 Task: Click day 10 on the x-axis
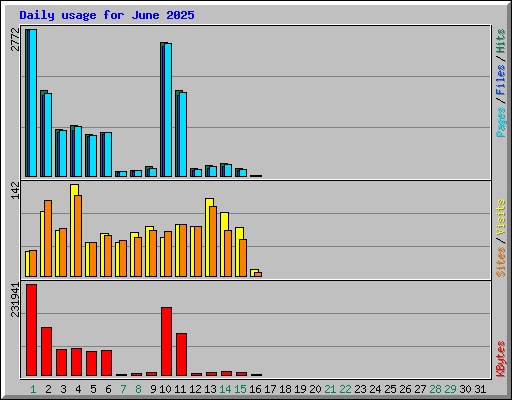pos(165,389)
